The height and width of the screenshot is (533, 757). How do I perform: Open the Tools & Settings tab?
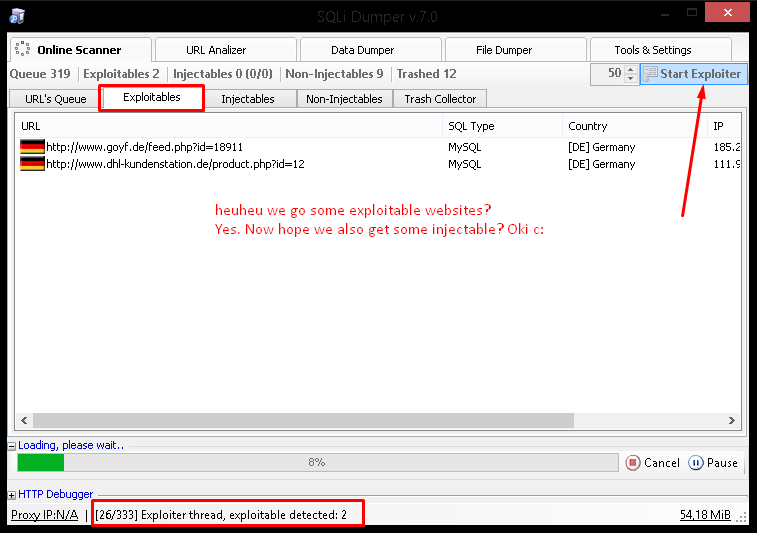(660, 50)
